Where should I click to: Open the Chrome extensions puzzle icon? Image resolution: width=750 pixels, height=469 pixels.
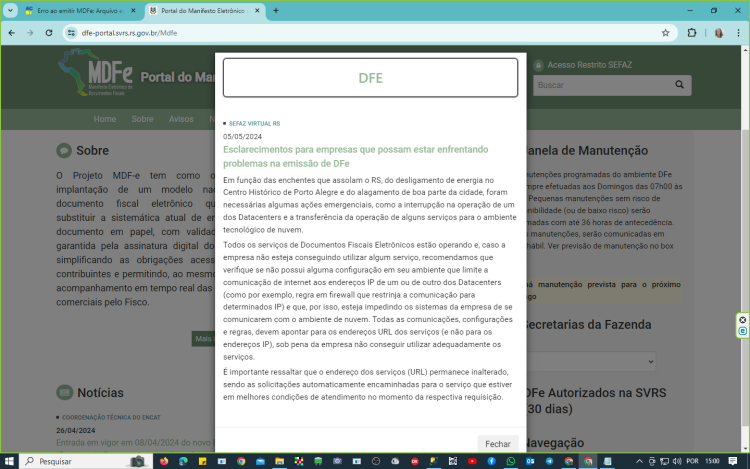coord(692,33)
